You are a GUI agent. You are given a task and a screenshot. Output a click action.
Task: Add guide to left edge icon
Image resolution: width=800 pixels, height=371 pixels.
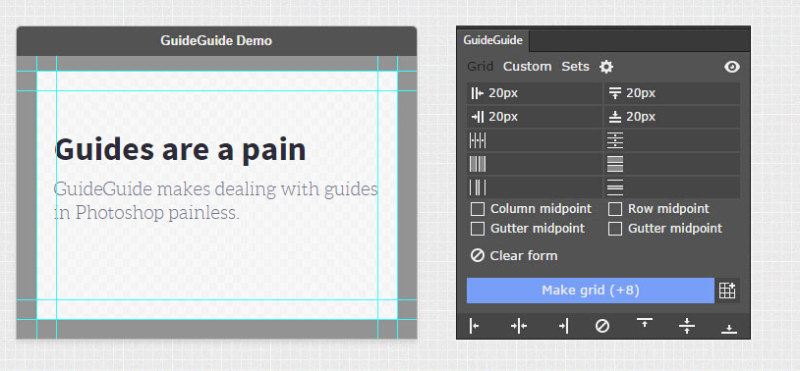pos(474,326)
